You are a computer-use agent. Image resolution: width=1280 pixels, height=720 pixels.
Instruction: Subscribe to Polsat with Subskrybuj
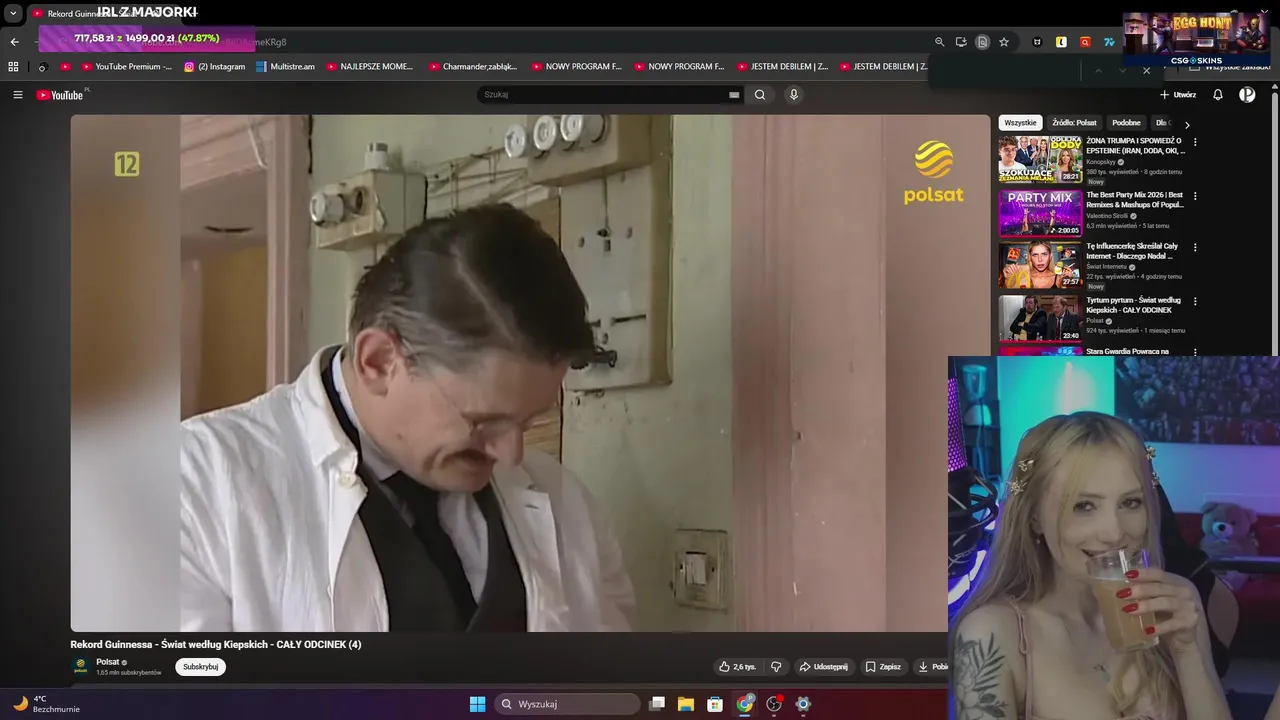(200, 667)
